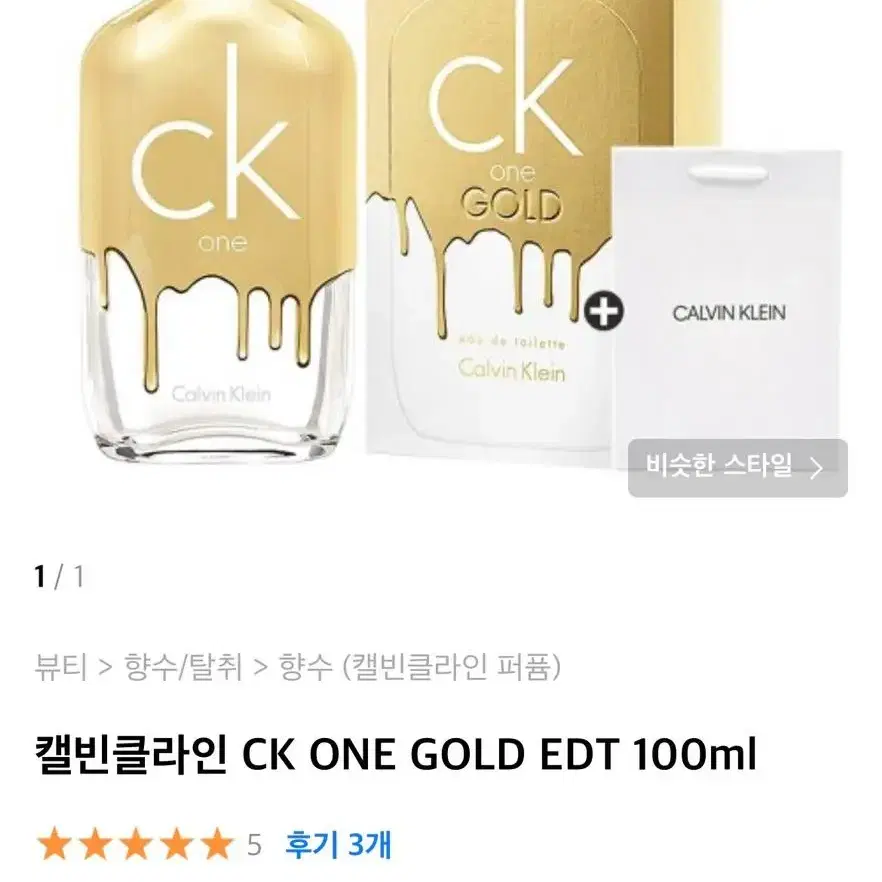Click the fifth orange rating star

pos(217,844)
